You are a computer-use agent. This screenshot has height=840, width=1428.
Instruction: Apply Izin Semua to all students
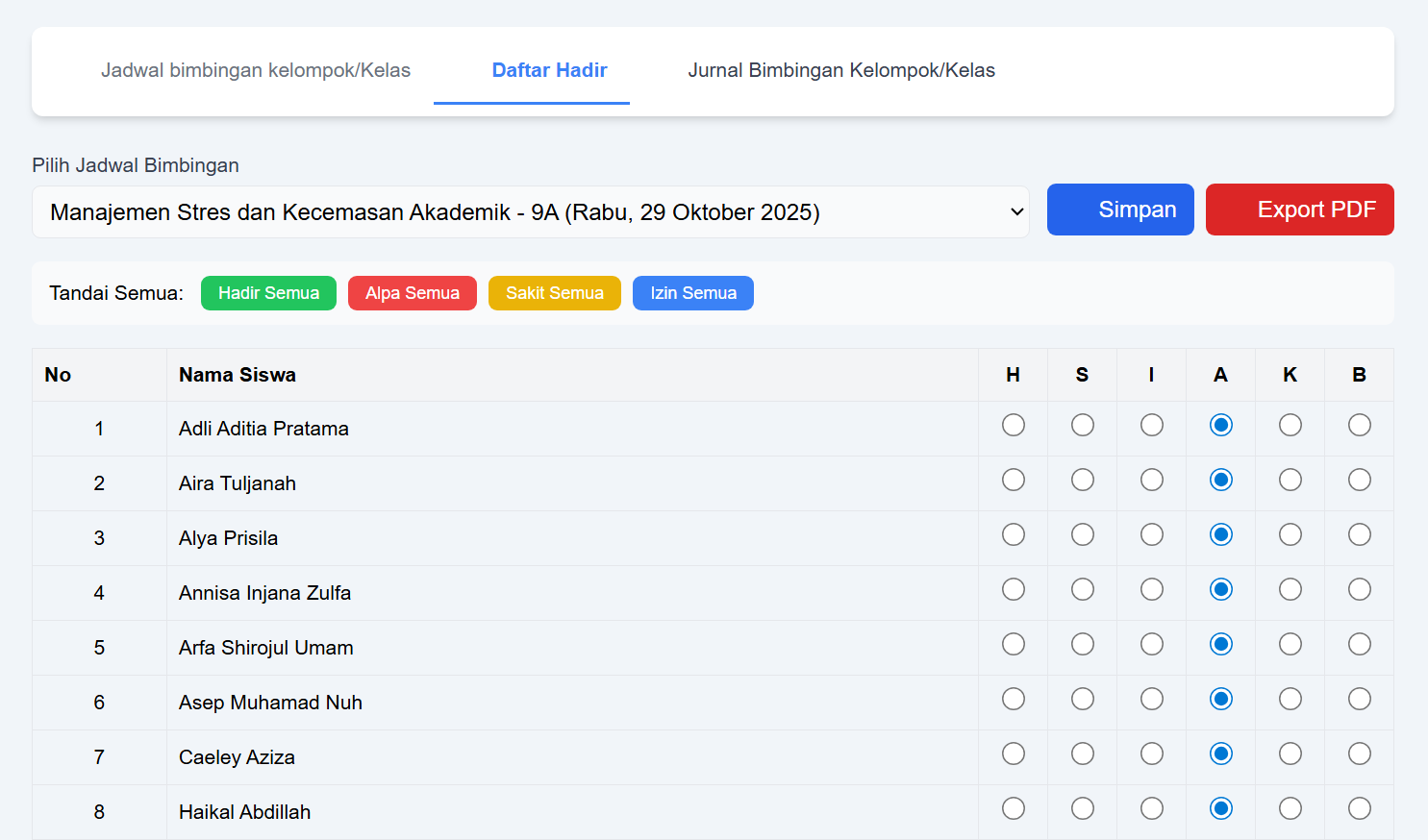point(692,293)
